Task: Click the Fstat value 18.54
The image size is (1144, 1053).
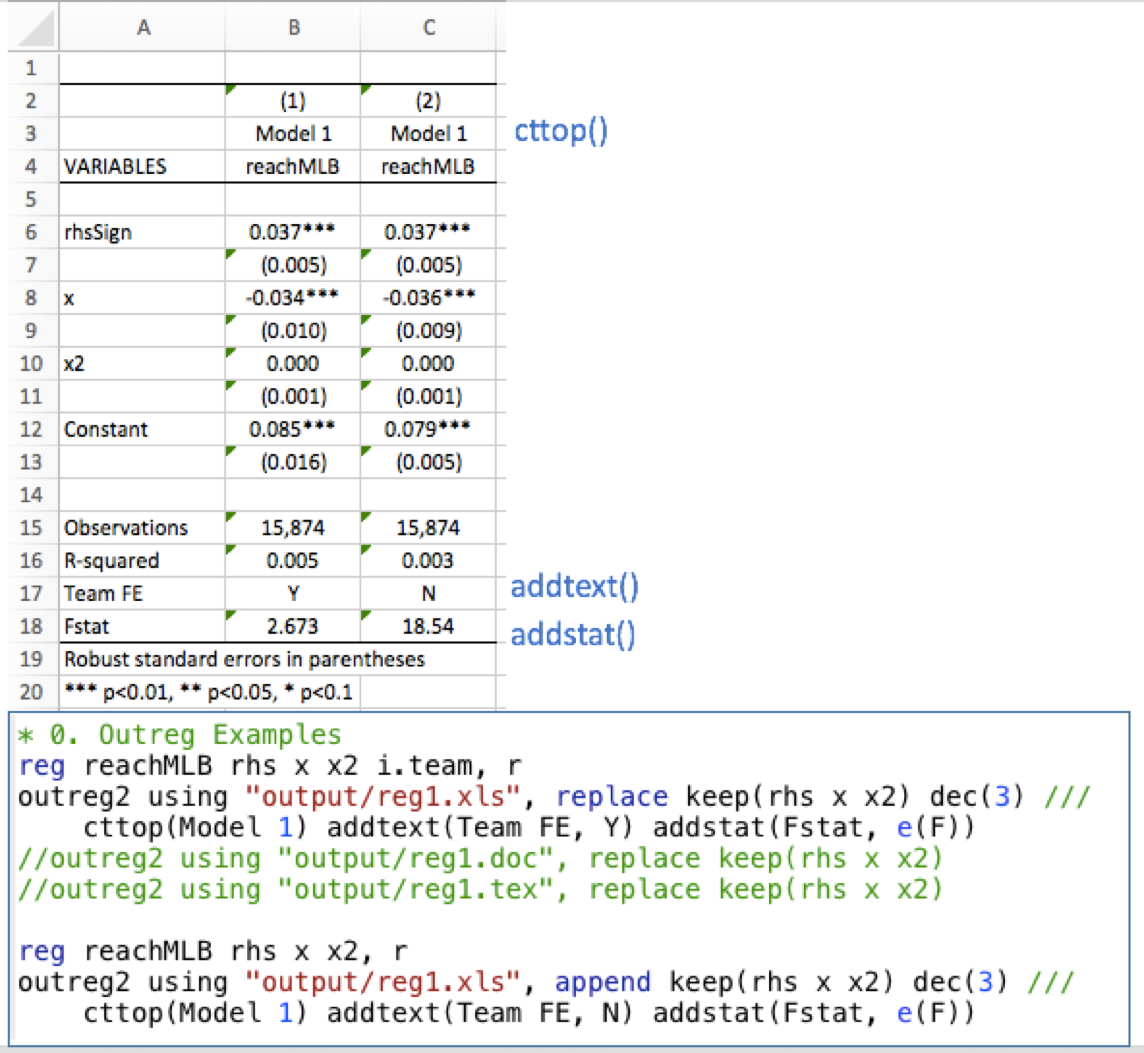Action: [429, 626]
